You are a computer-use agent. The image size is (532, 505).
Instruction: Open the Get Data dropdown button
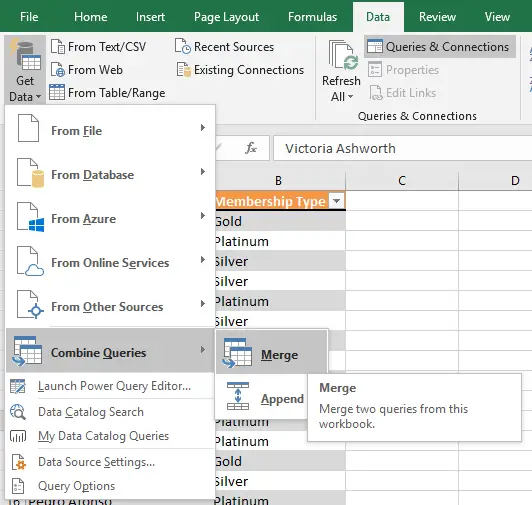(x=25, y=70)
